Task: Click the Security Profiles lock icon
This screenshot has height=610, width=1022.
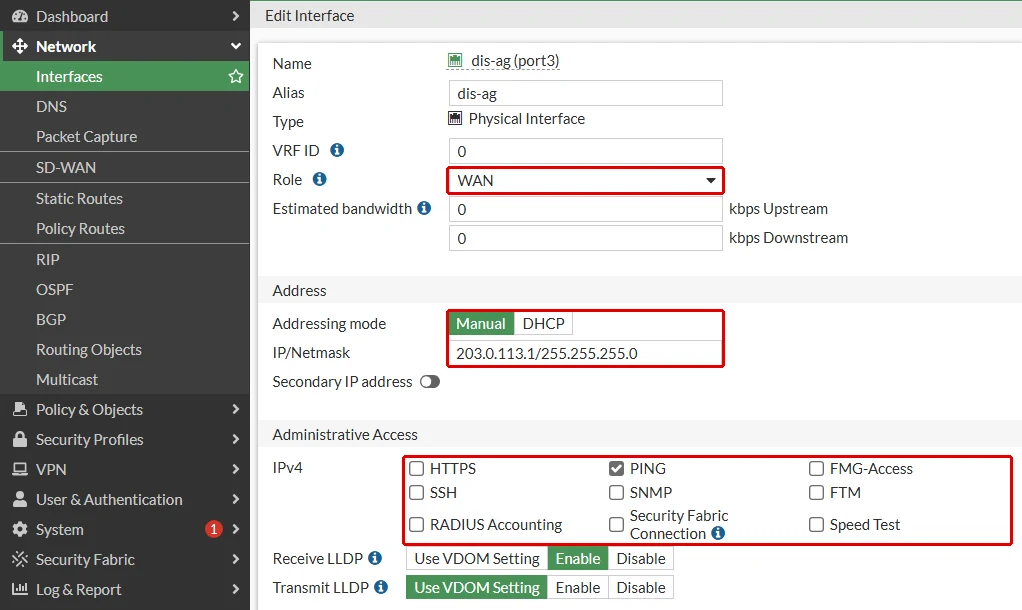Action: (20, 439)
